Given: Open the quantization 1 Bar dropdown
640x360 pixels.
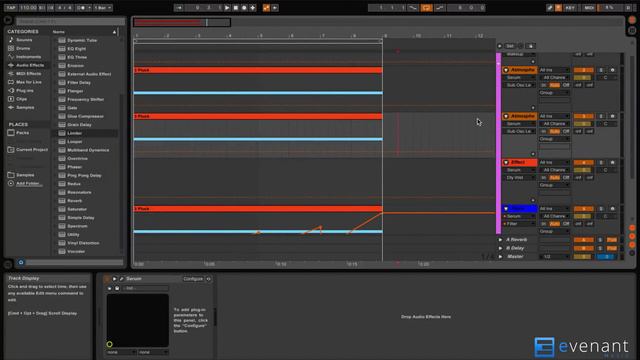Looking at the screenshot, I should pyautogui.click(x=103, y=8).
